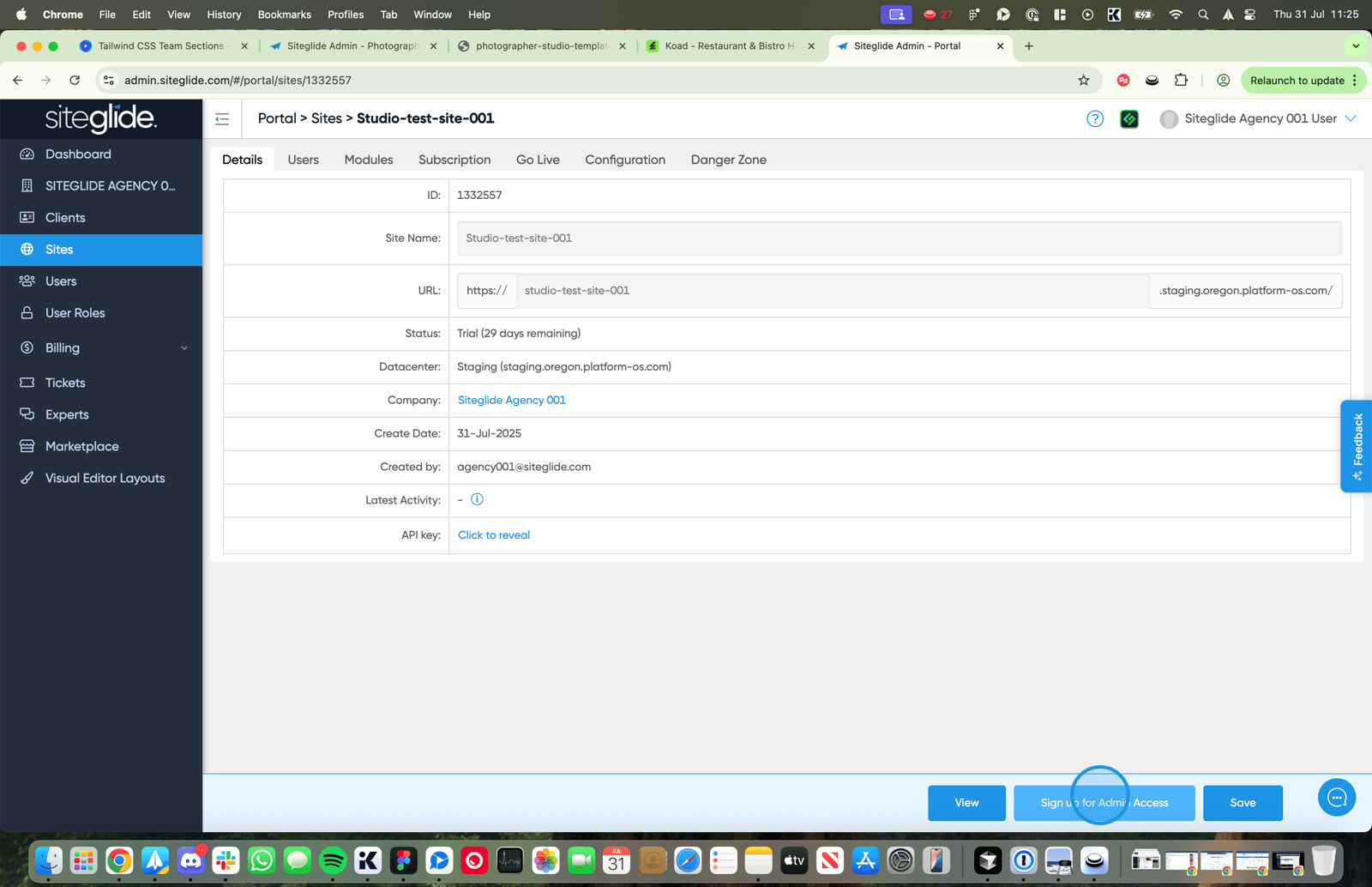Bookmark this page with the star icon
The width and height of the screenshot is (1372, 887).
[1084, 81]
